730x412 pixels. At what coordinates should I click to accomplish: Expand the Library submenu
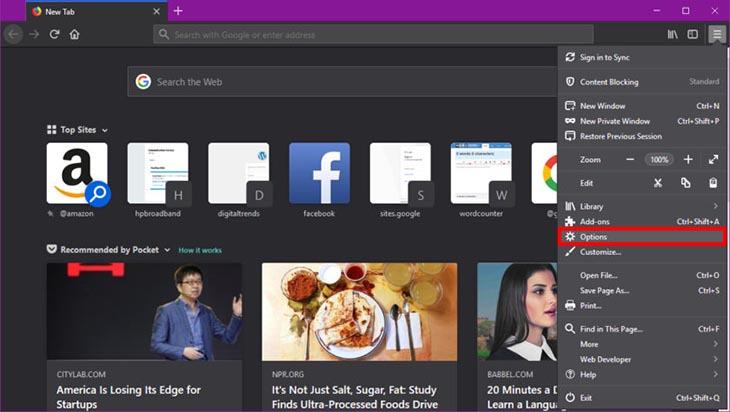coord(642,206)
